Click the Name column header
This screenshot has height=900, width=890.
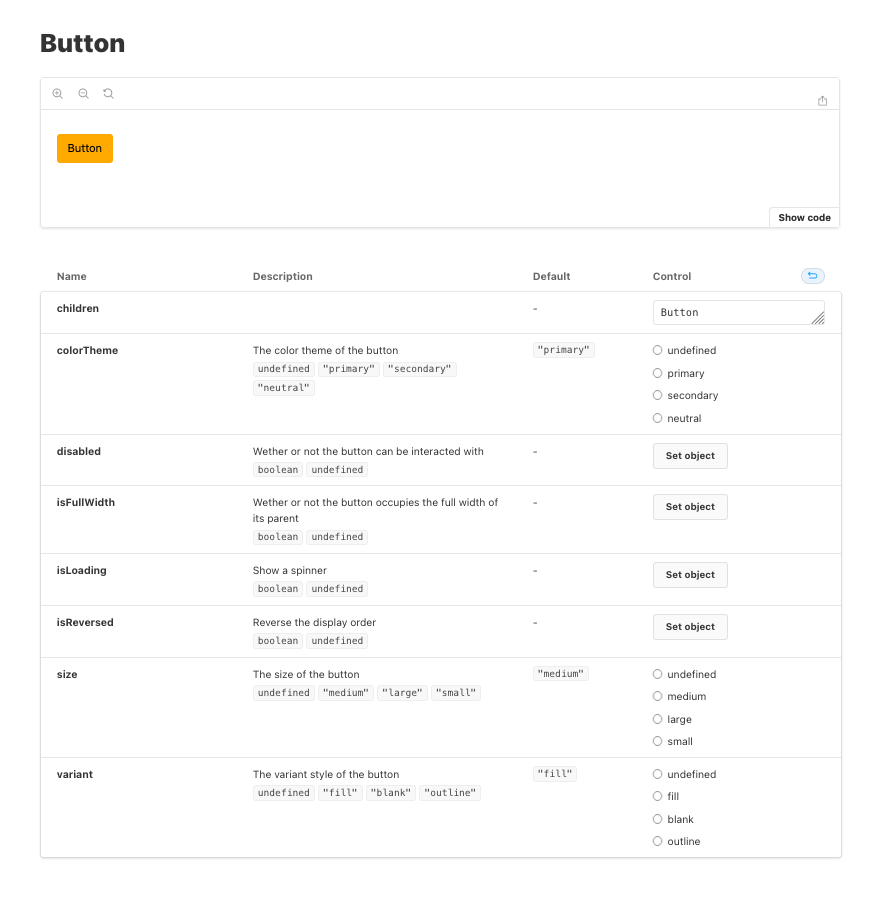(72, 276)
